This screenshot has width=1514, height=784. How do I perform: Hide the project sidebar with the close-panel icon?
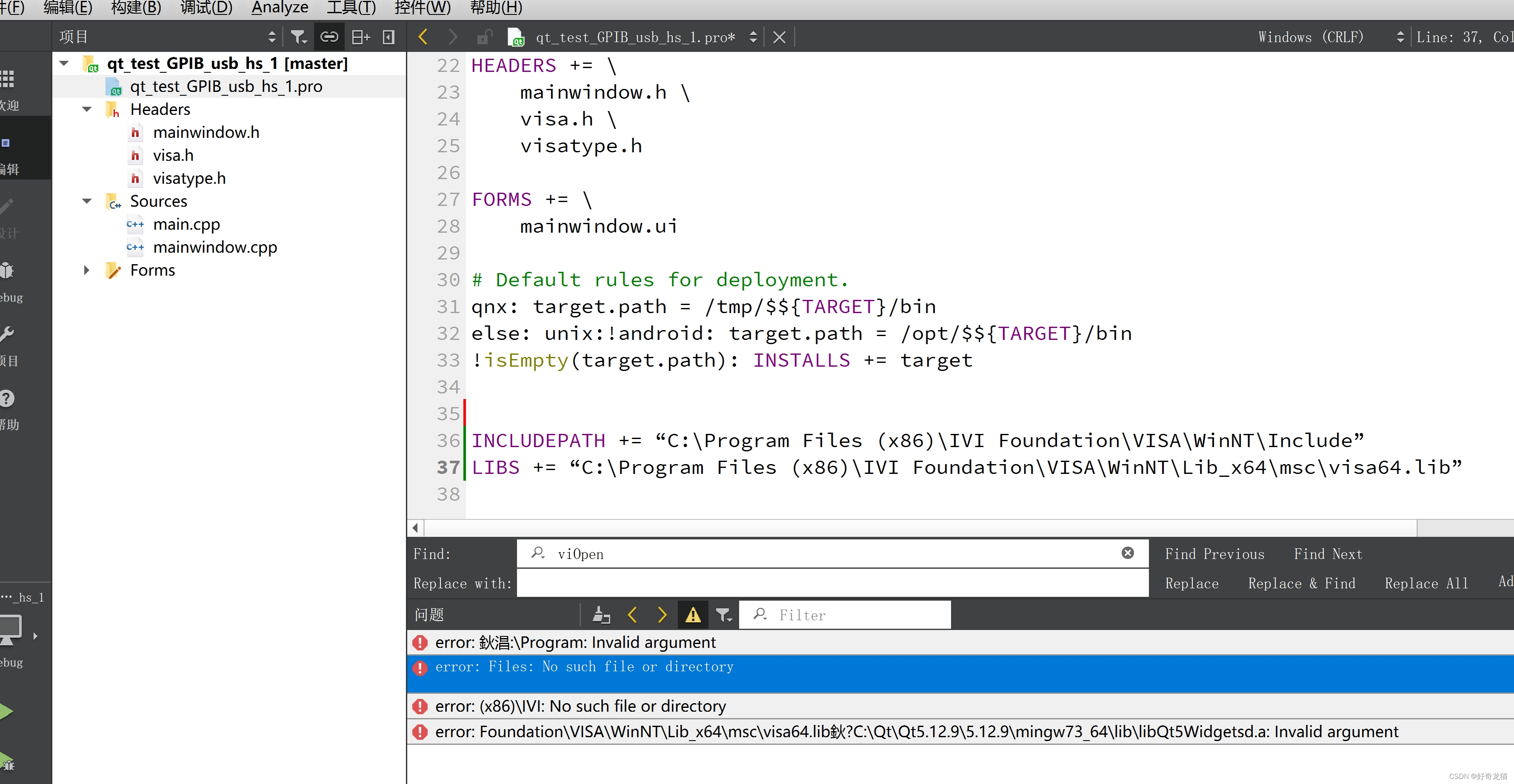[388, 37]
